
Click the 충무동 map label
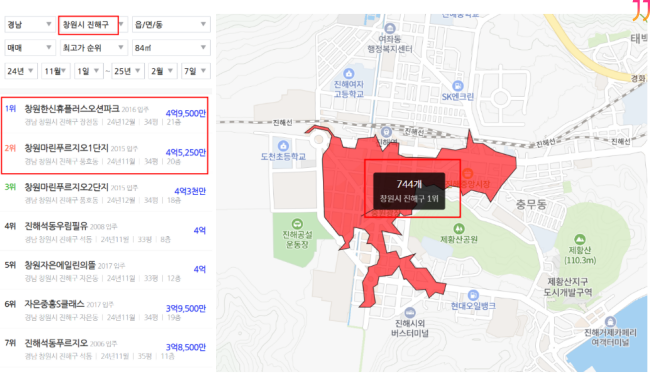(x=531, y=204)
